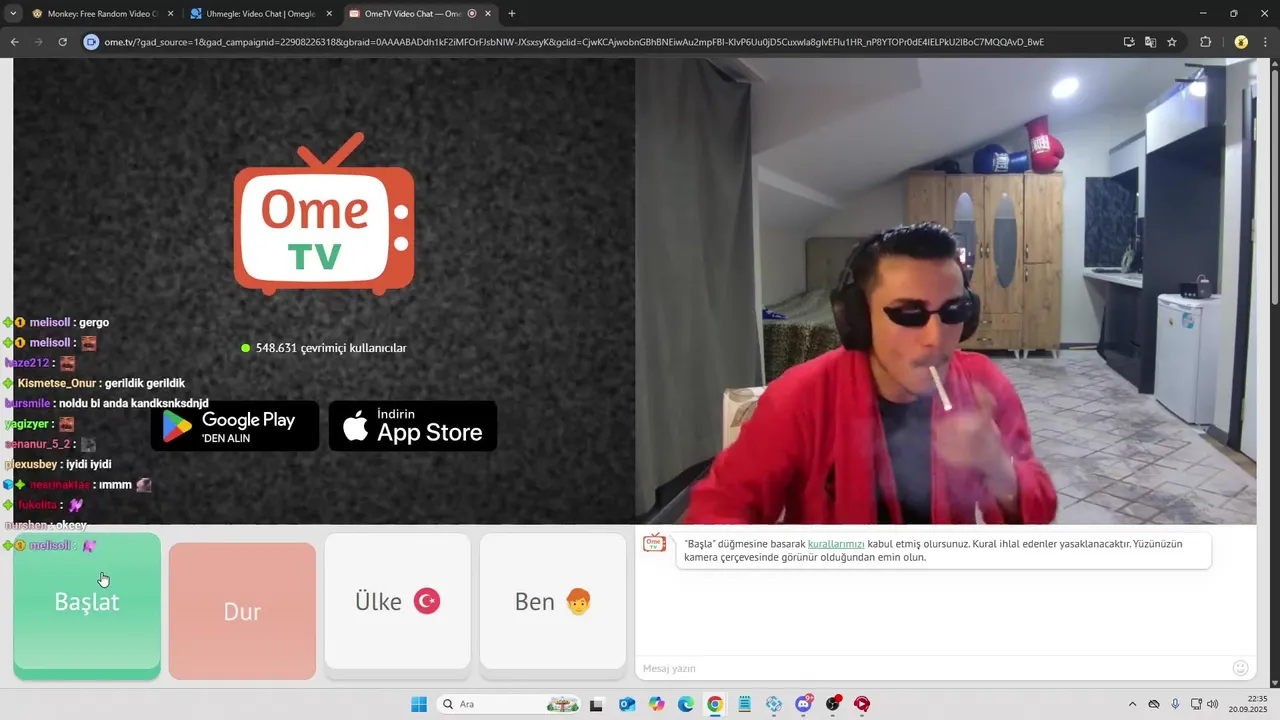Get the app on Google Play
The width and height of the screenshot is (1280, 720).
click(235, 426)
